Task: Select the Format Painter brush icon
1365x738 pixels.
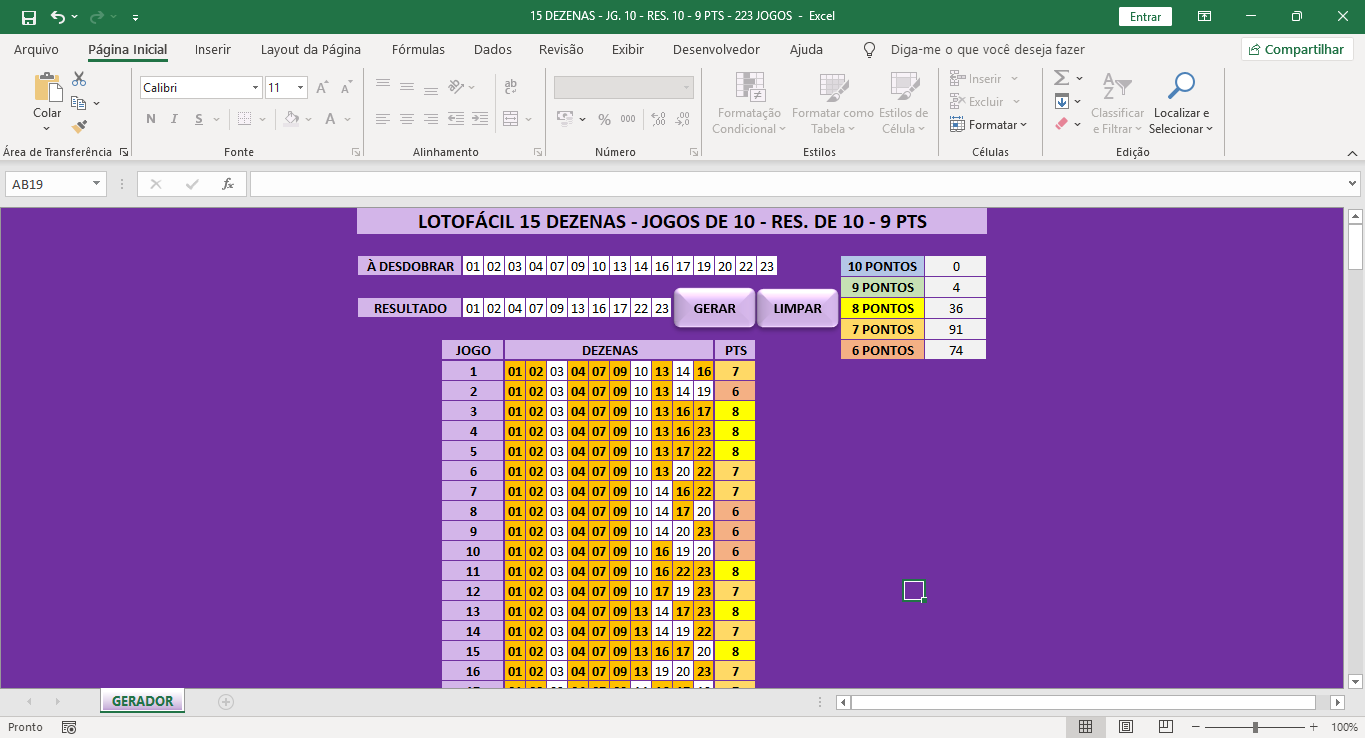Action: (79, 127)
